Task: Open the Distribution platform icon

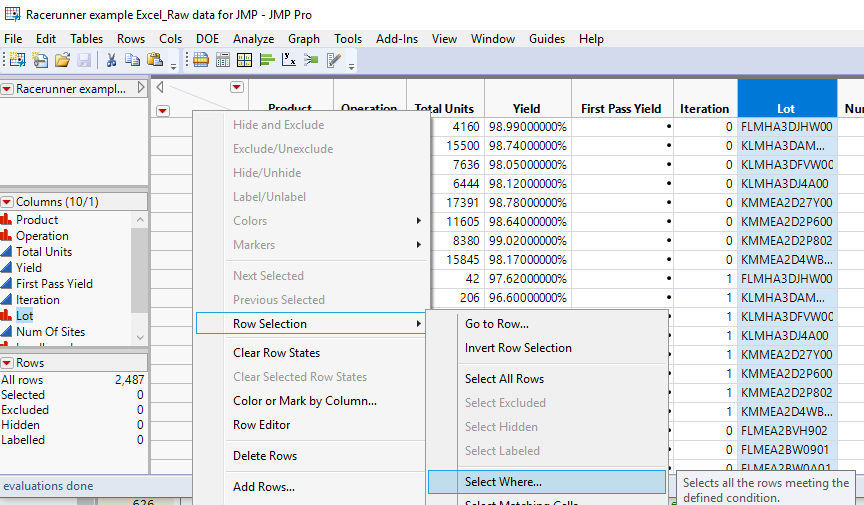Action: (x=244, y=60)
